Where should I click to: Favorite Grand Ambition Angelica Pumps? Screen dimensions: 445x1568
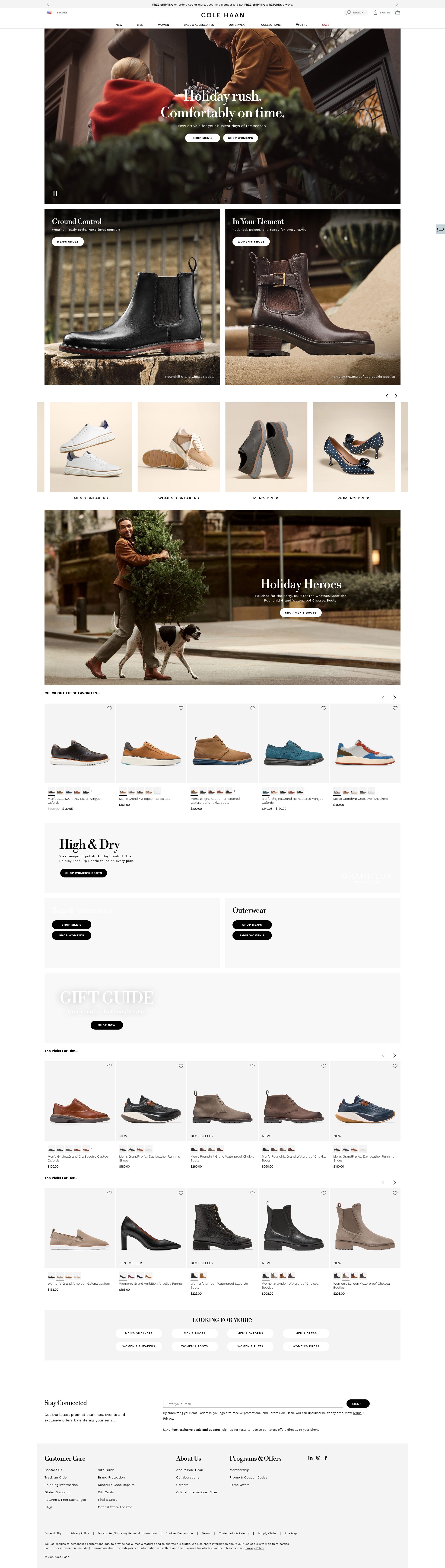pos(181,1193)
